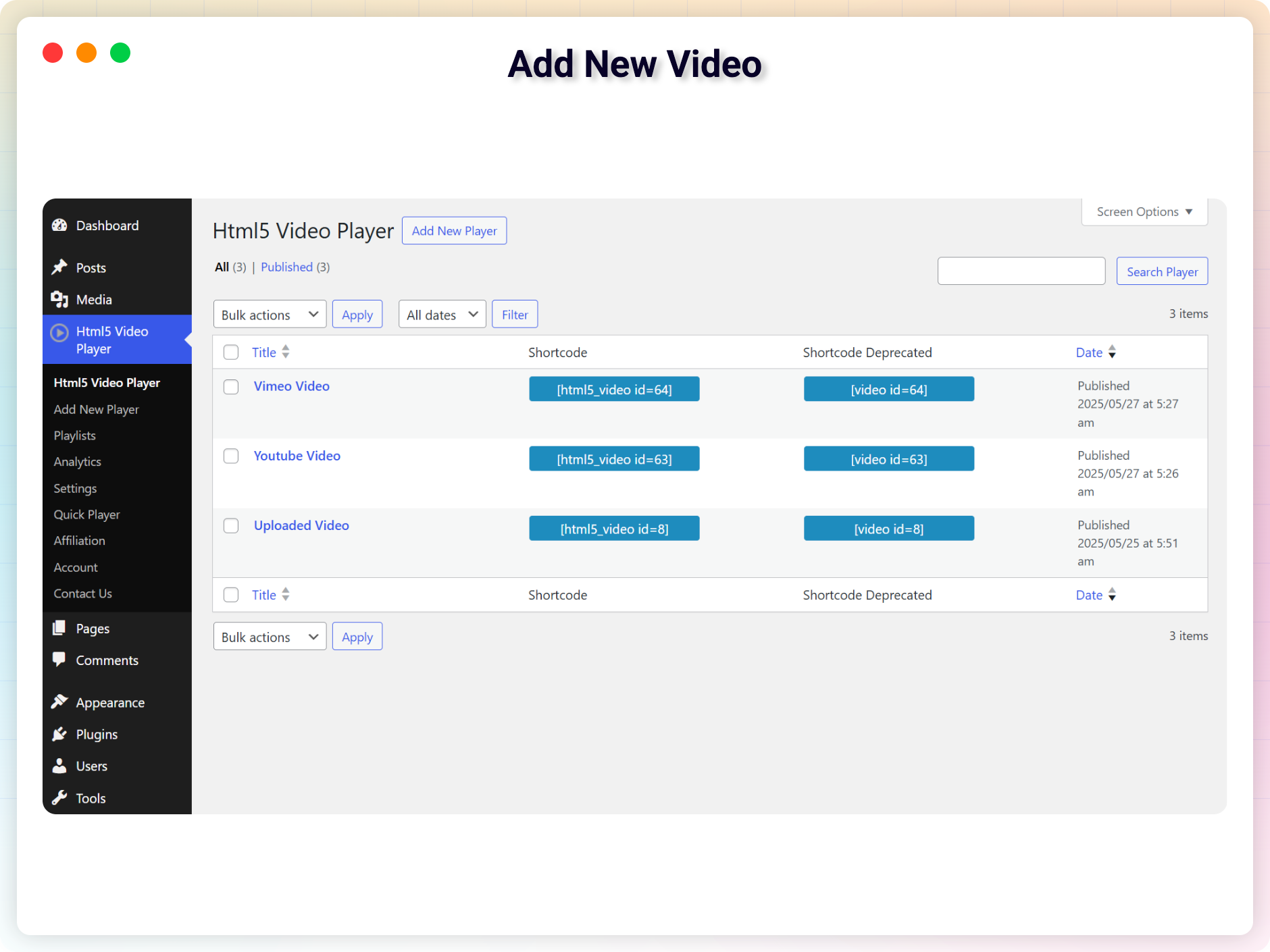
Task: Click the Html5 Video Player play icon
Action: point(59,332)
